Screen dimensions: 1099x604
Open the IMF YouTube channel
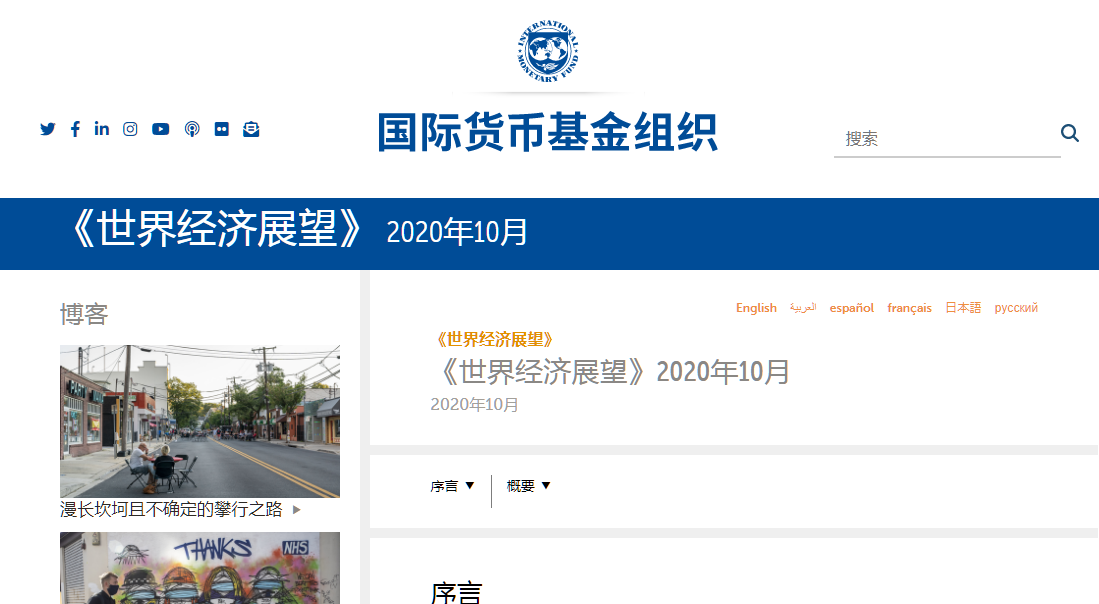[x=161, y=129]
